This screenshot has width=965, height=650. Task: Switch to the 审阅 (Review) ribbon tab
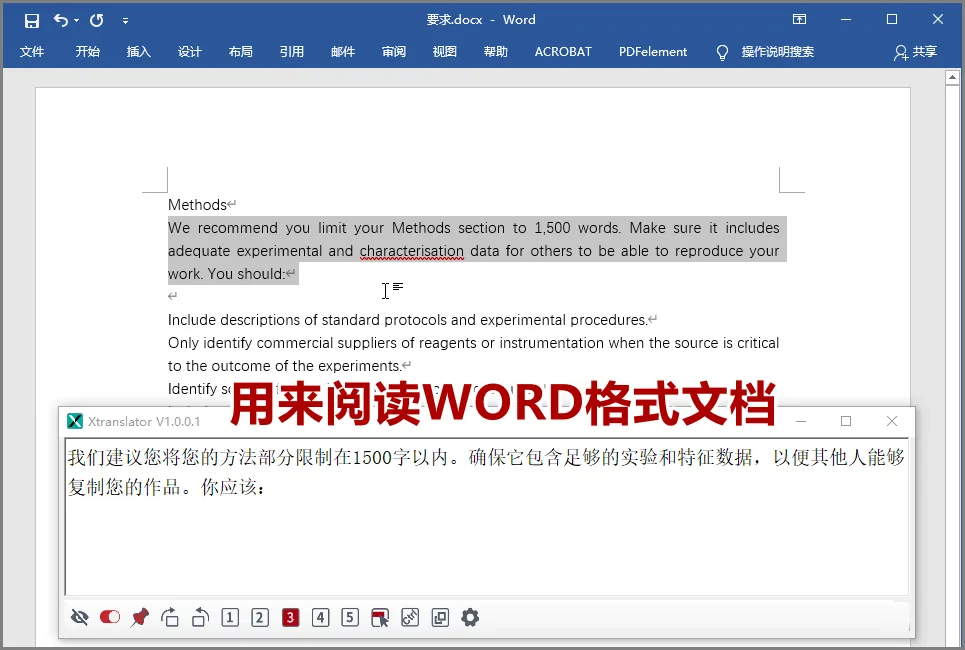point(394,52)
